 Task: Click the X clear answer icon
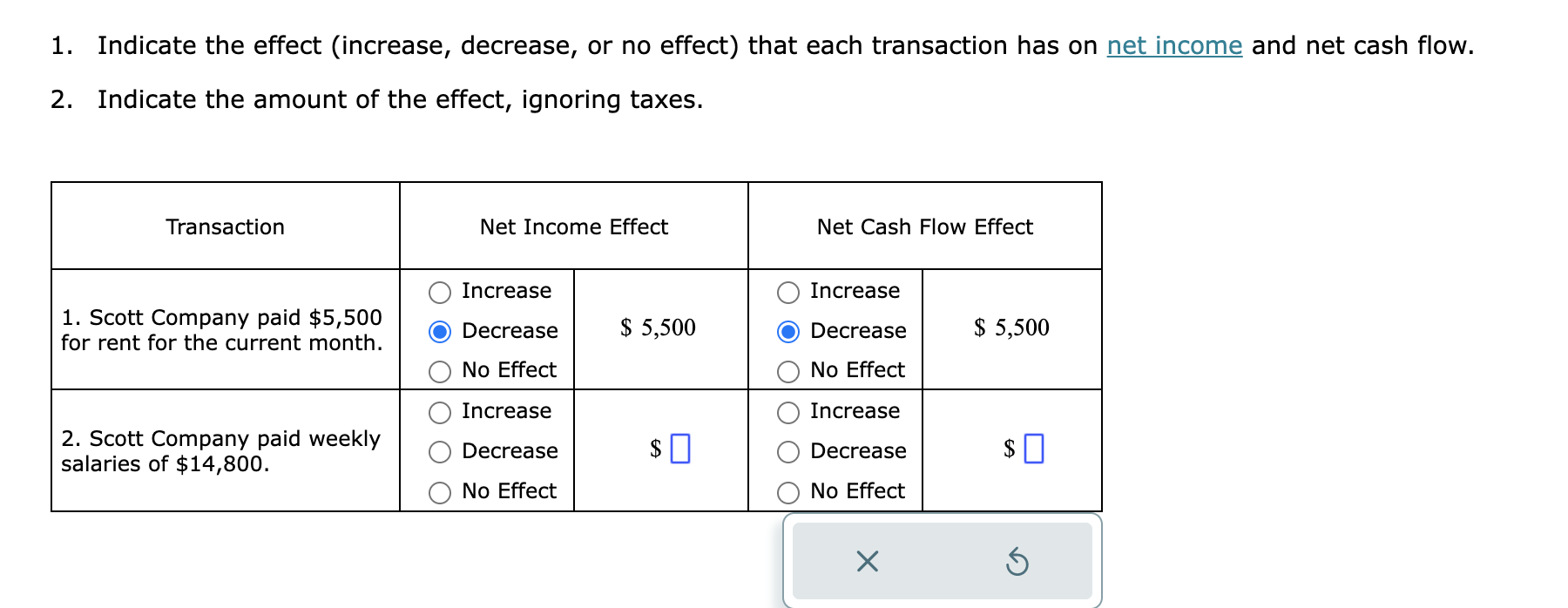click(868, 563)
